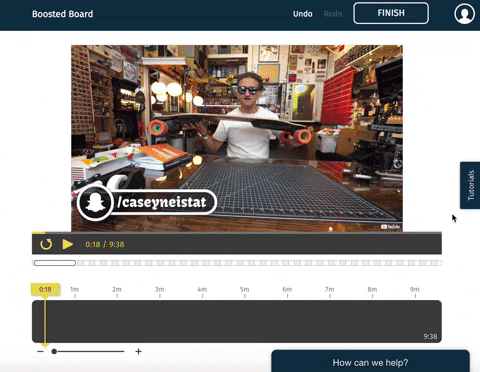480x372 pixels.
Task: Click the 9:38 duration label in track
Action: [430, 336]
